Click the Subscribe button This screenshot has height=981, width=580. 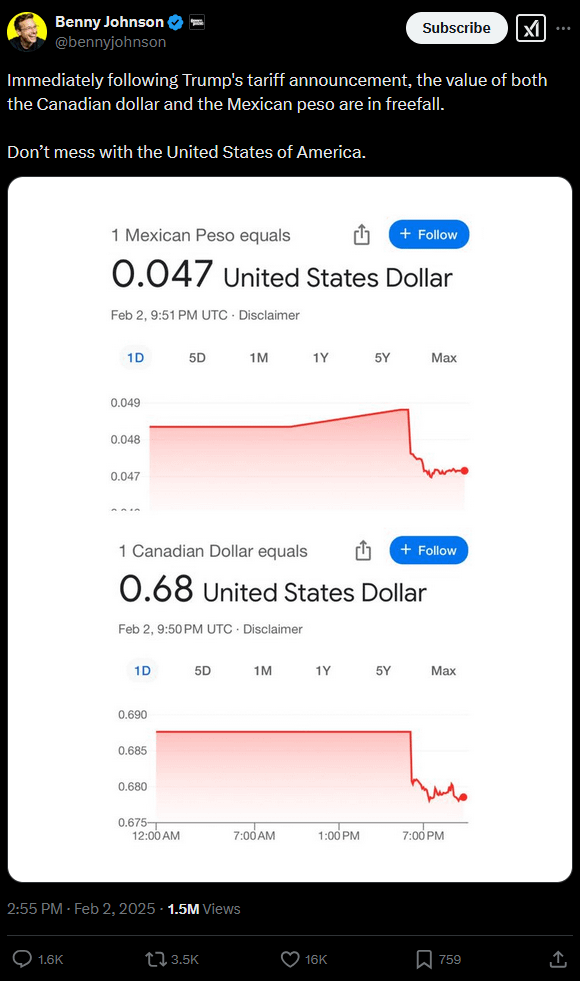(x=456, y=28)
